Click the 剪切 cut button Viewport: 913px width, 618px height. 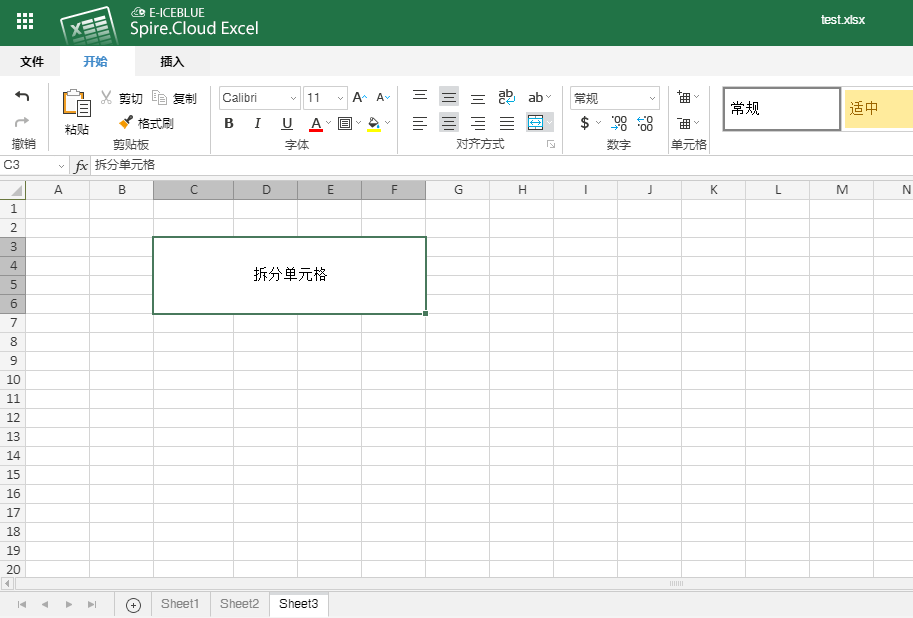[x=125, y=96]
